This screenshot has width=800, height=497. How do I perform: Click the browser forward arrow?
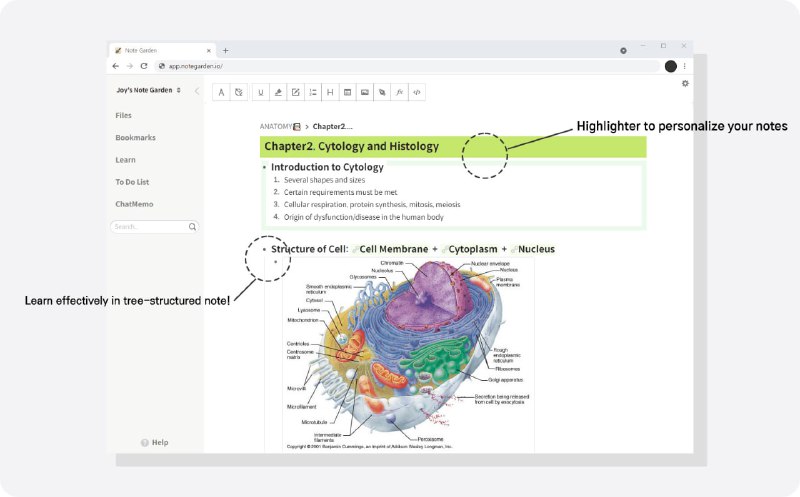click(x=130, y=66)
